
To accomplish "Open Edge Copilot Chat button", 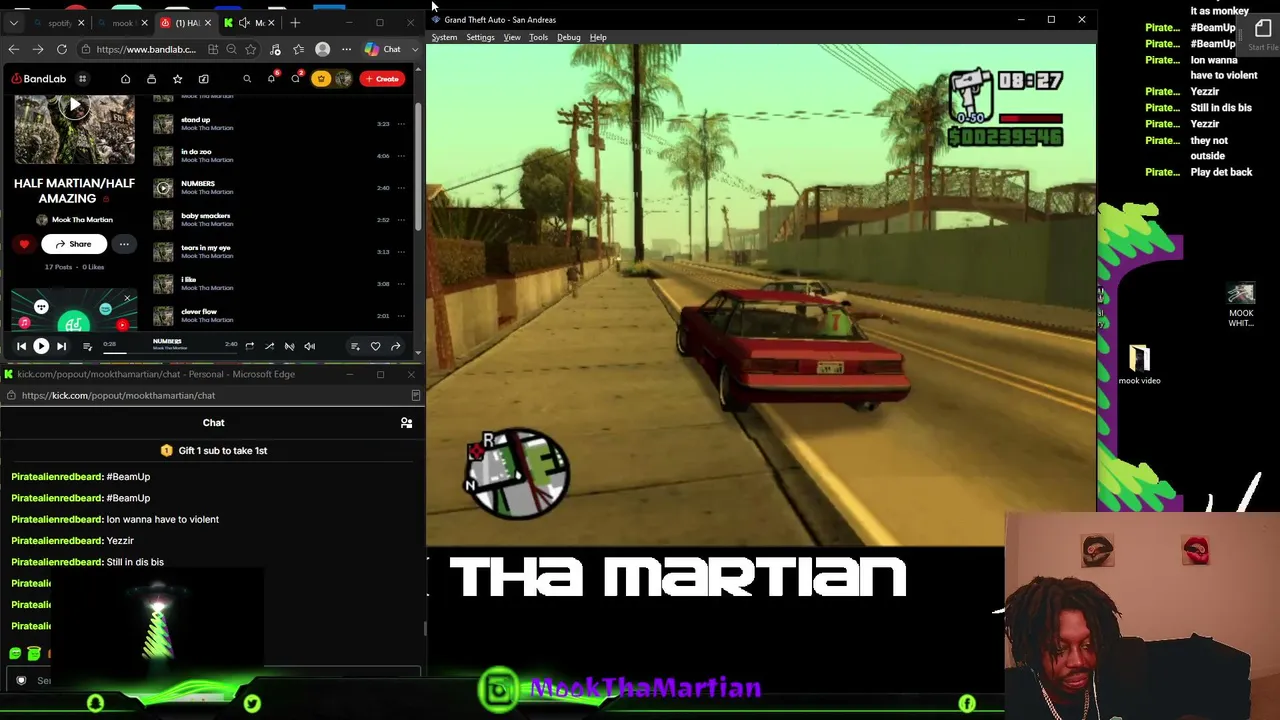I will pos(383,49).
